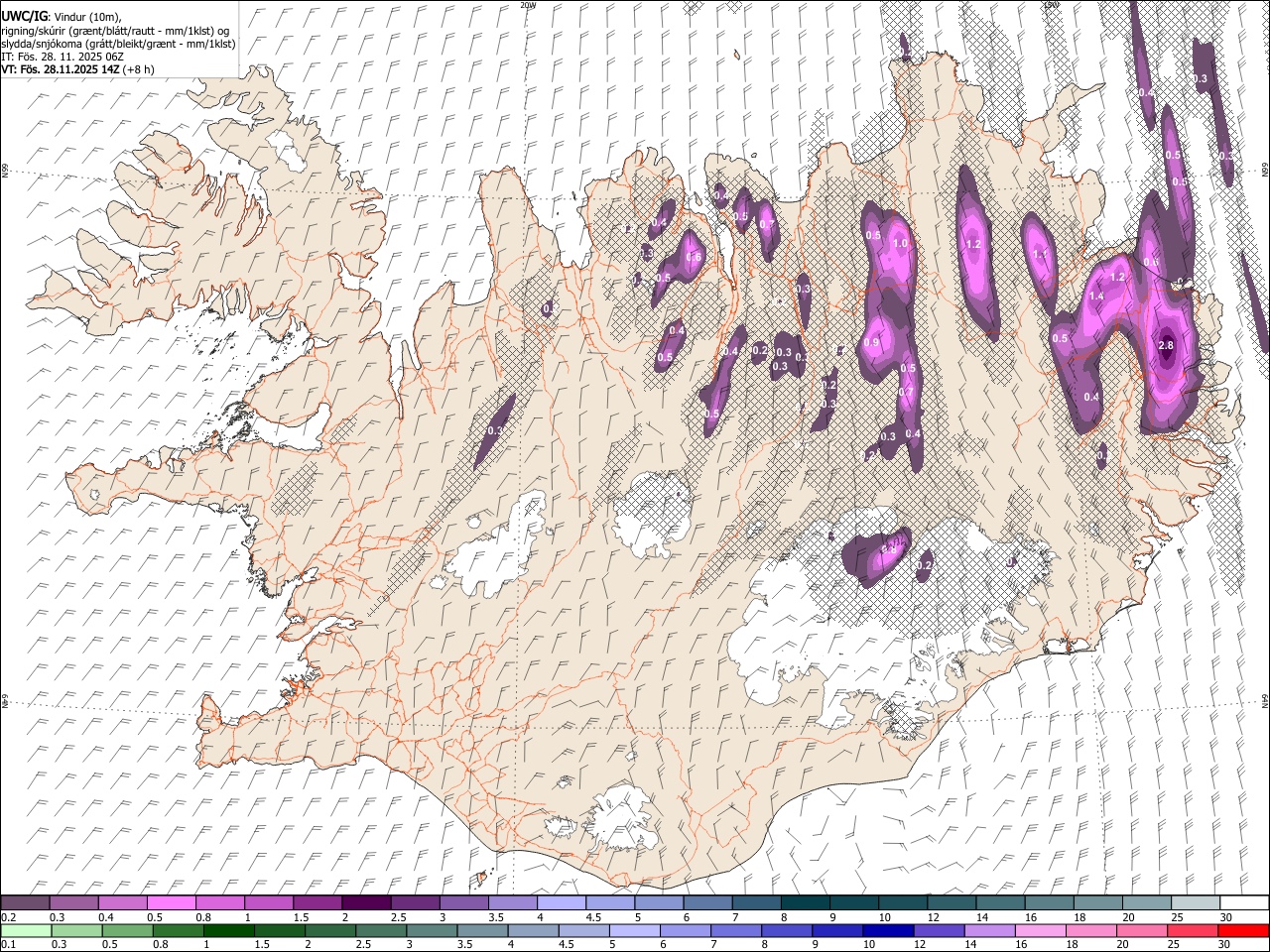Click the snow legend swatch between 0.2 and 0.3

pos(26,902)
